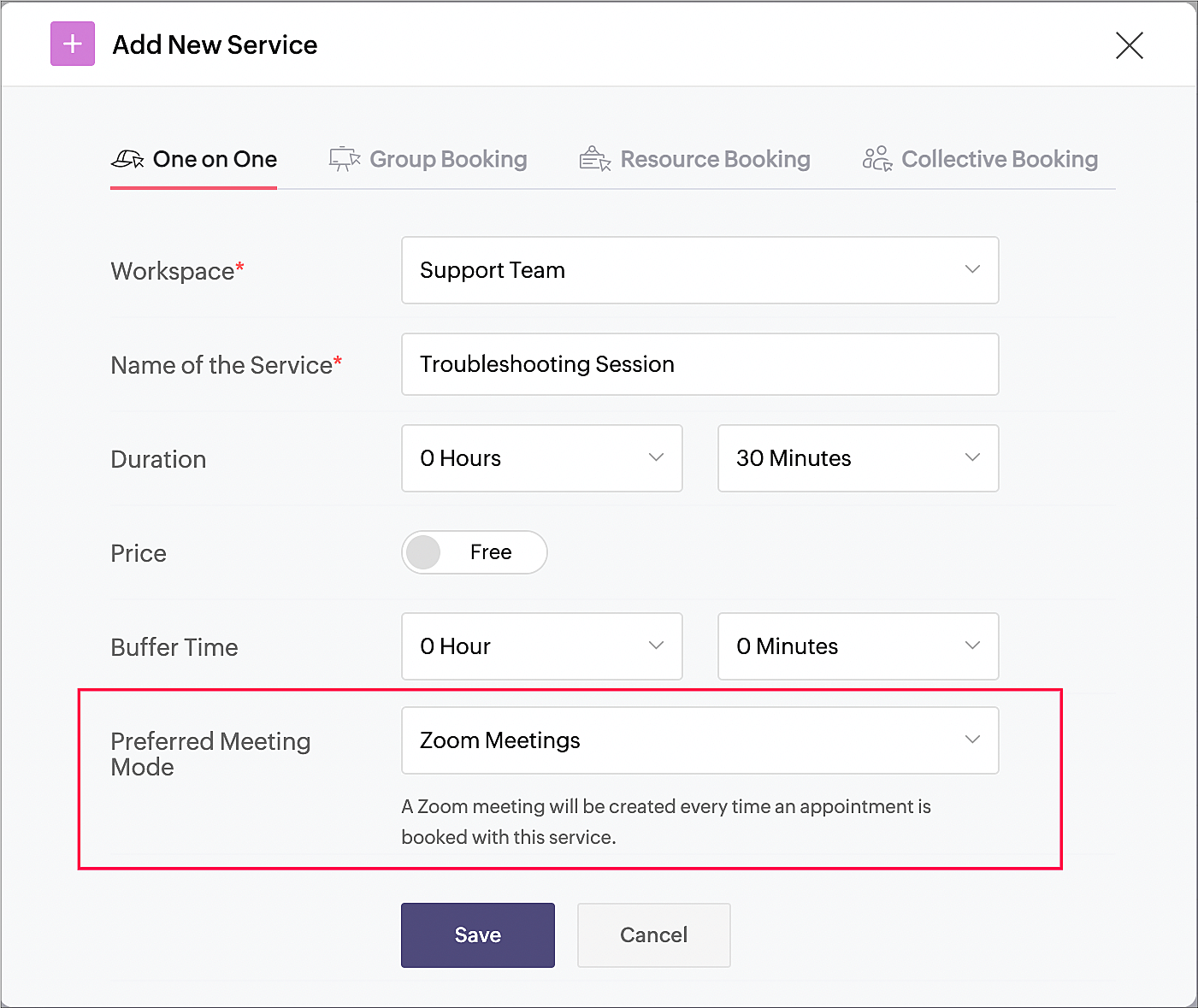Open the Workspace dropdown showing Support Team
1198x1008 pixels.
tap(699, 270)
